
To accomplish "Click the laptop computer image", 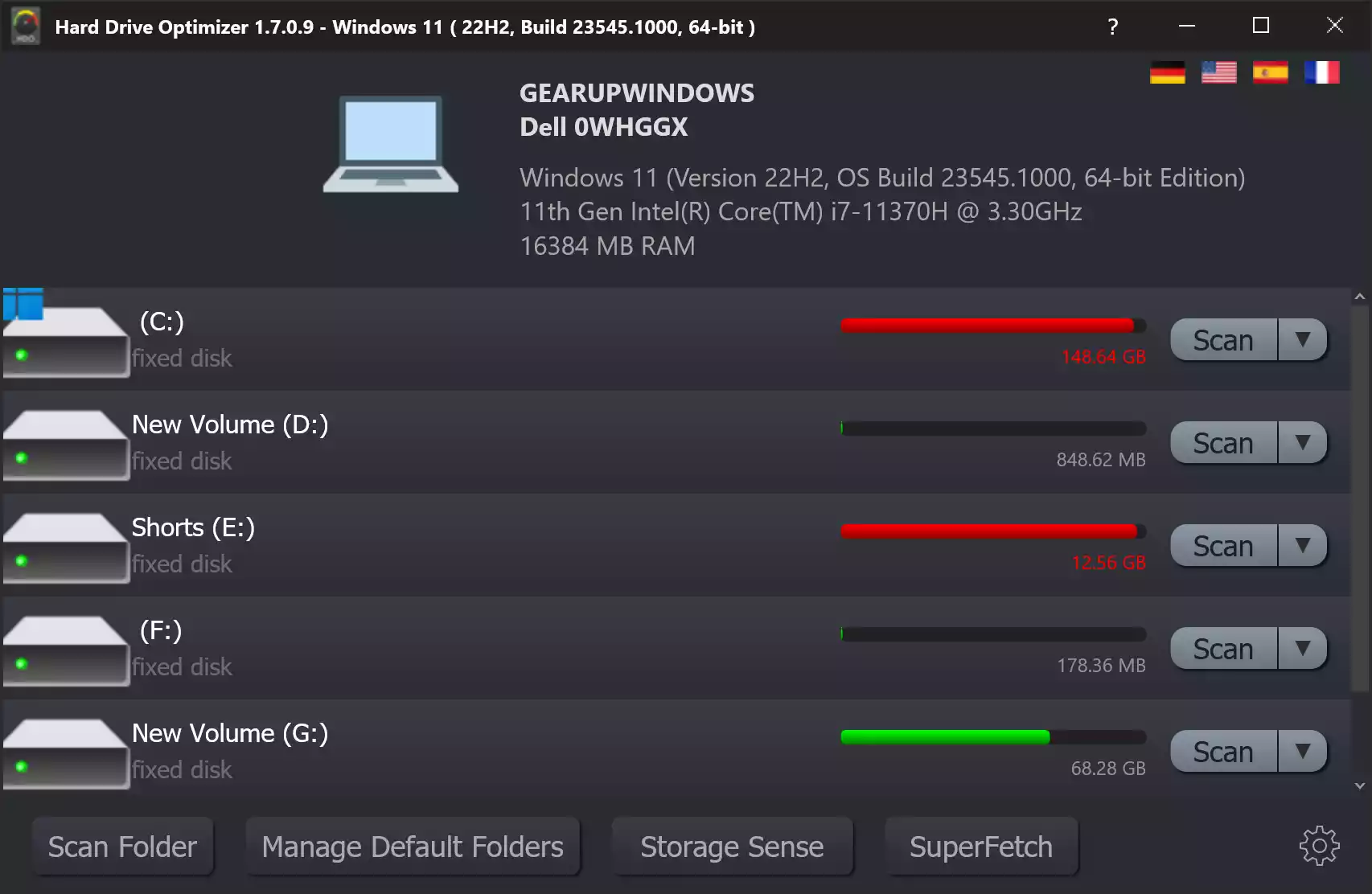I will pyautogui.click(x=391, y=145).
